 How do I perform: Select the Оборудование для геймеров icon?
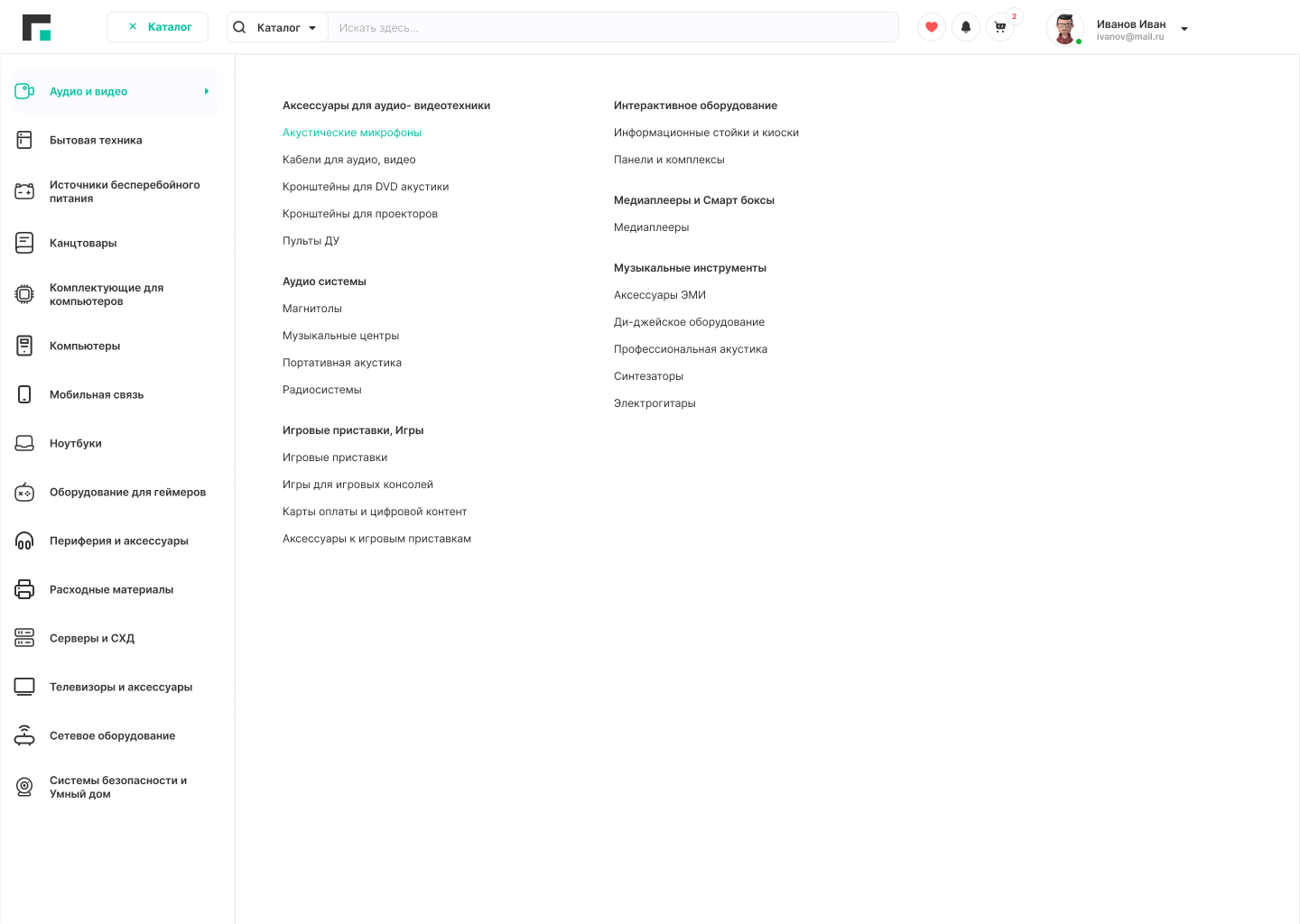click(x=23, y=492)
